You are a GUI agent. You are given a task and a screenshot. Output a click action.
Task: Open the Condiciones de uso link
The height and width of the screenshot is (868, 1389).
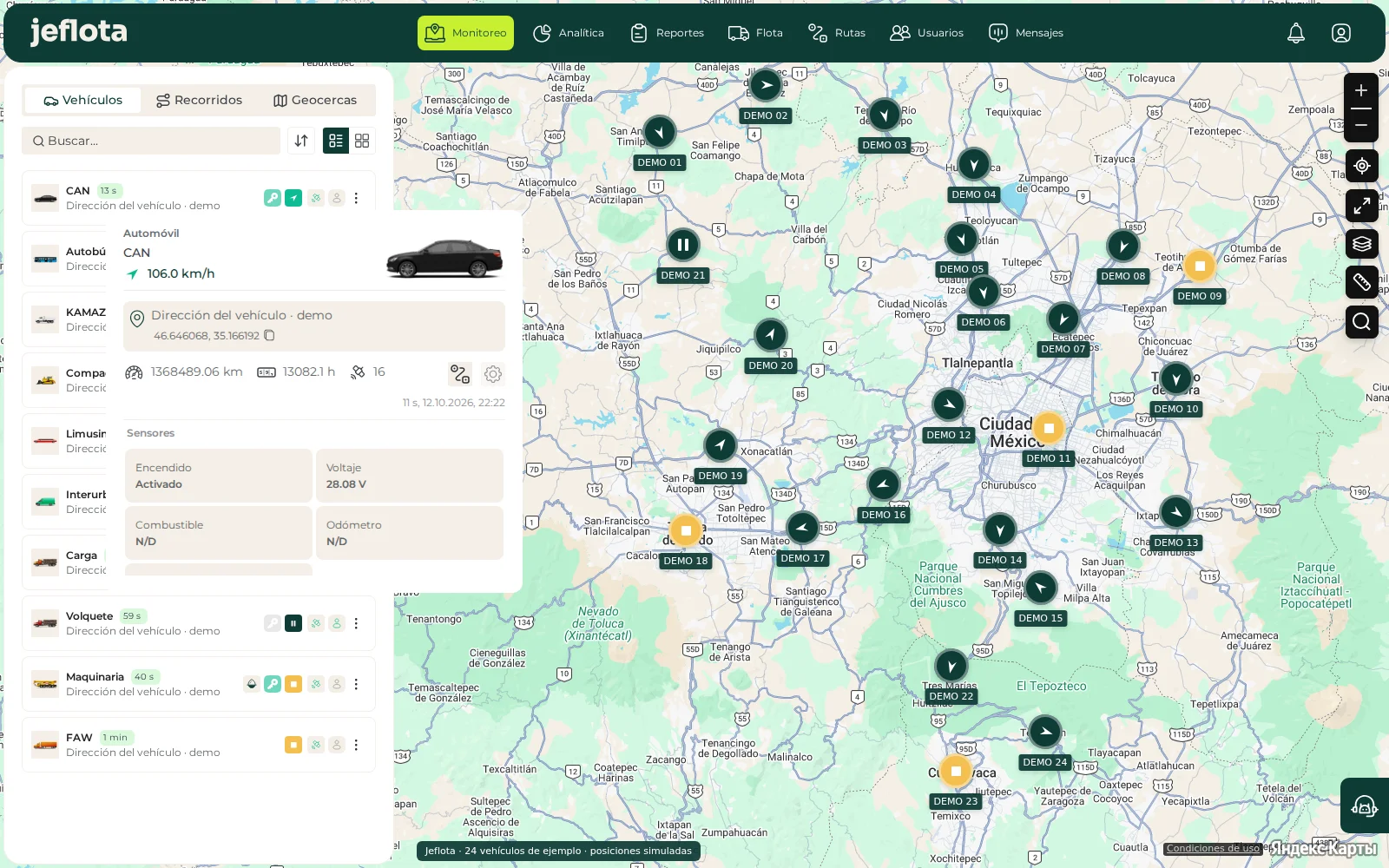[x=1213, y=849]
